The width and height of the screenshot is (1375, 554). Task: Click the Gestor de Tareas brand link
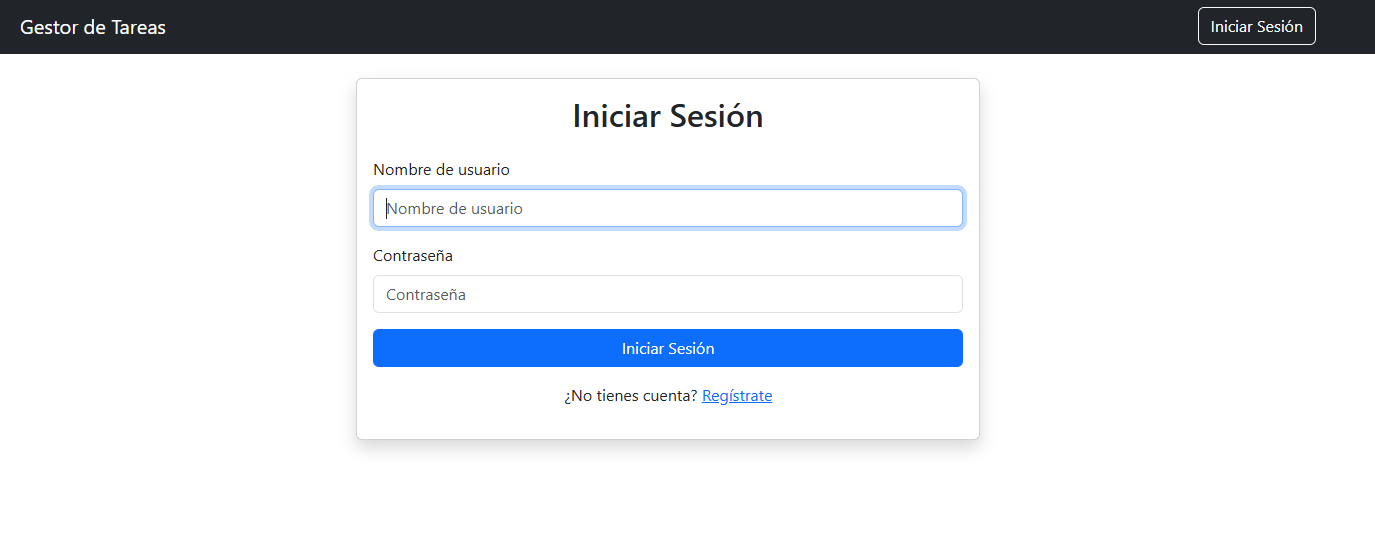pos(93,27)
